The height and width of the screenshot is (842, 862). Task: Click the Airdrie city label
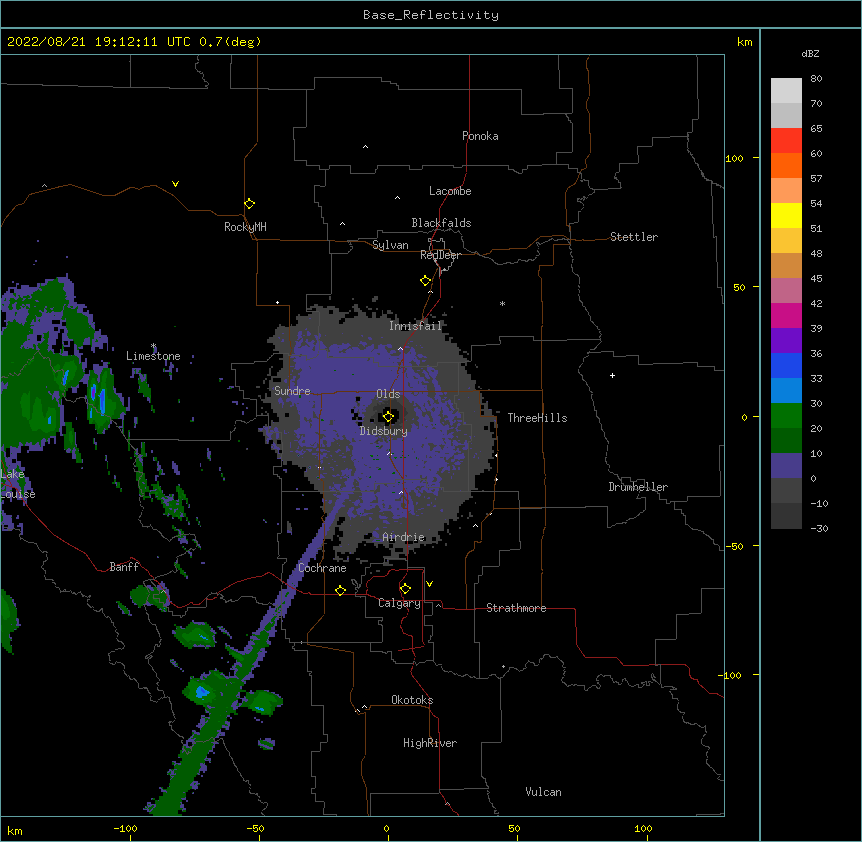tap(404, 537)
